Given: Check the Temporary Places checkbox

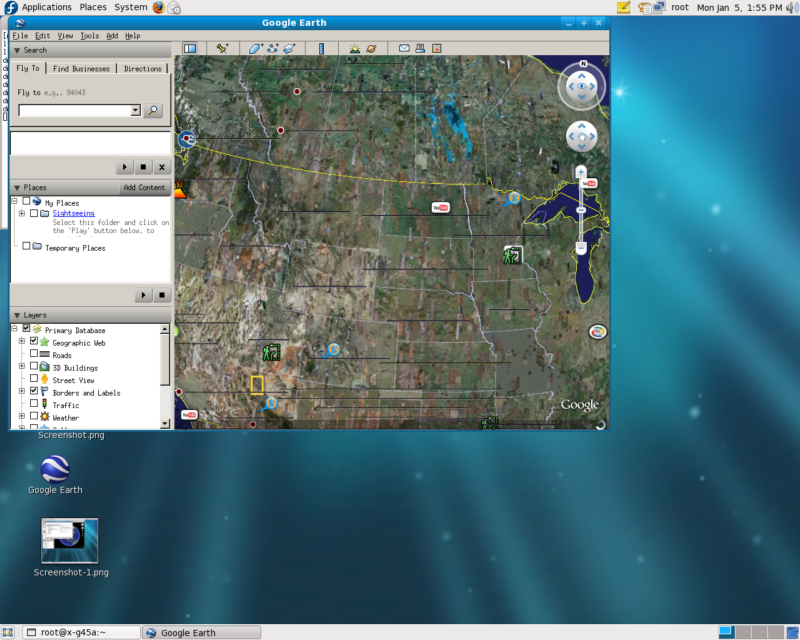Looking at the screenshot, I should [26, 247].
